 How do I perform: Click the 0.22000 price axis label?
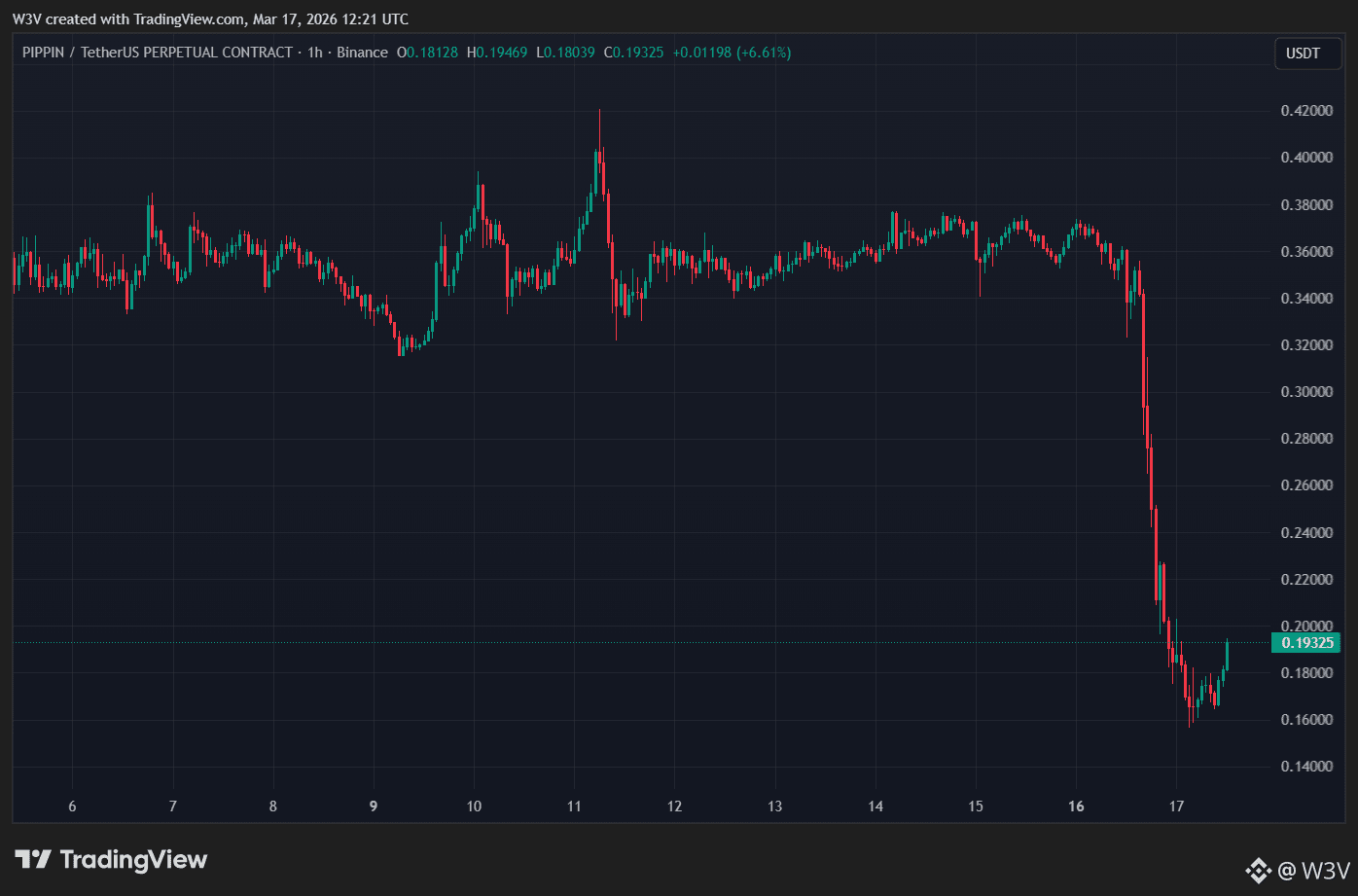(x=1305, y=579)
